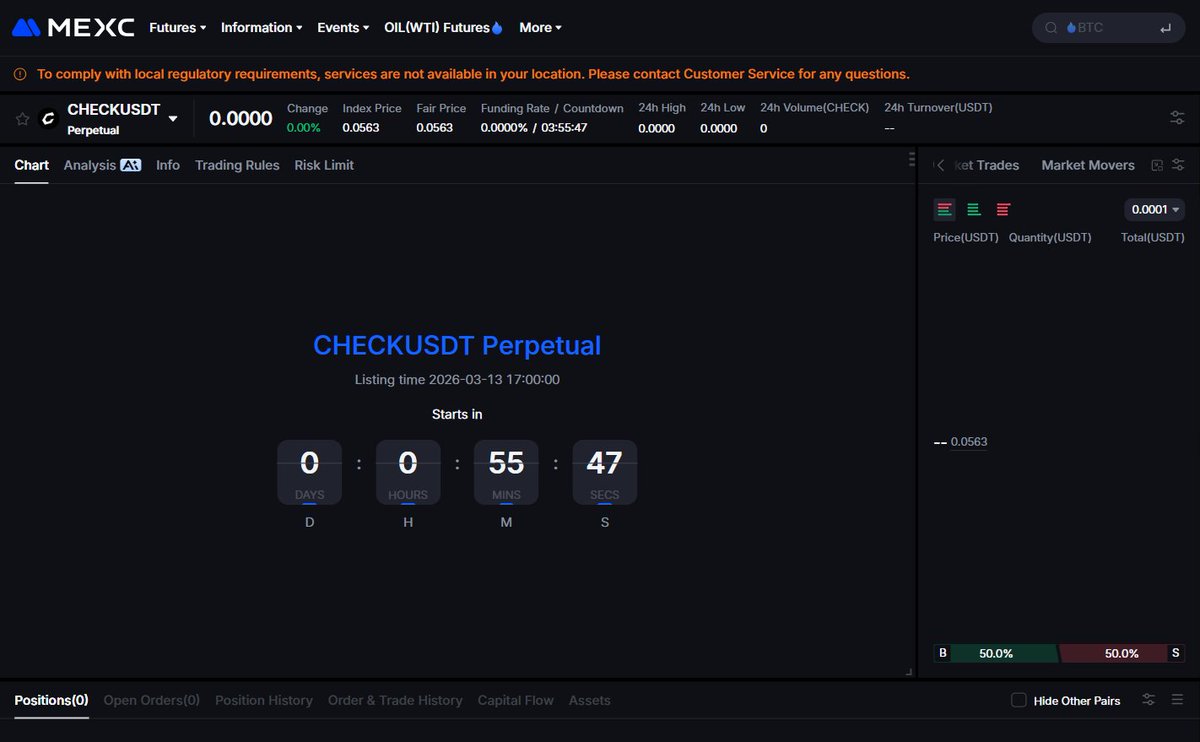Select the Positions(0) tab
The width and height of the screenshot is (1200, 742).
tap(51, 700)
